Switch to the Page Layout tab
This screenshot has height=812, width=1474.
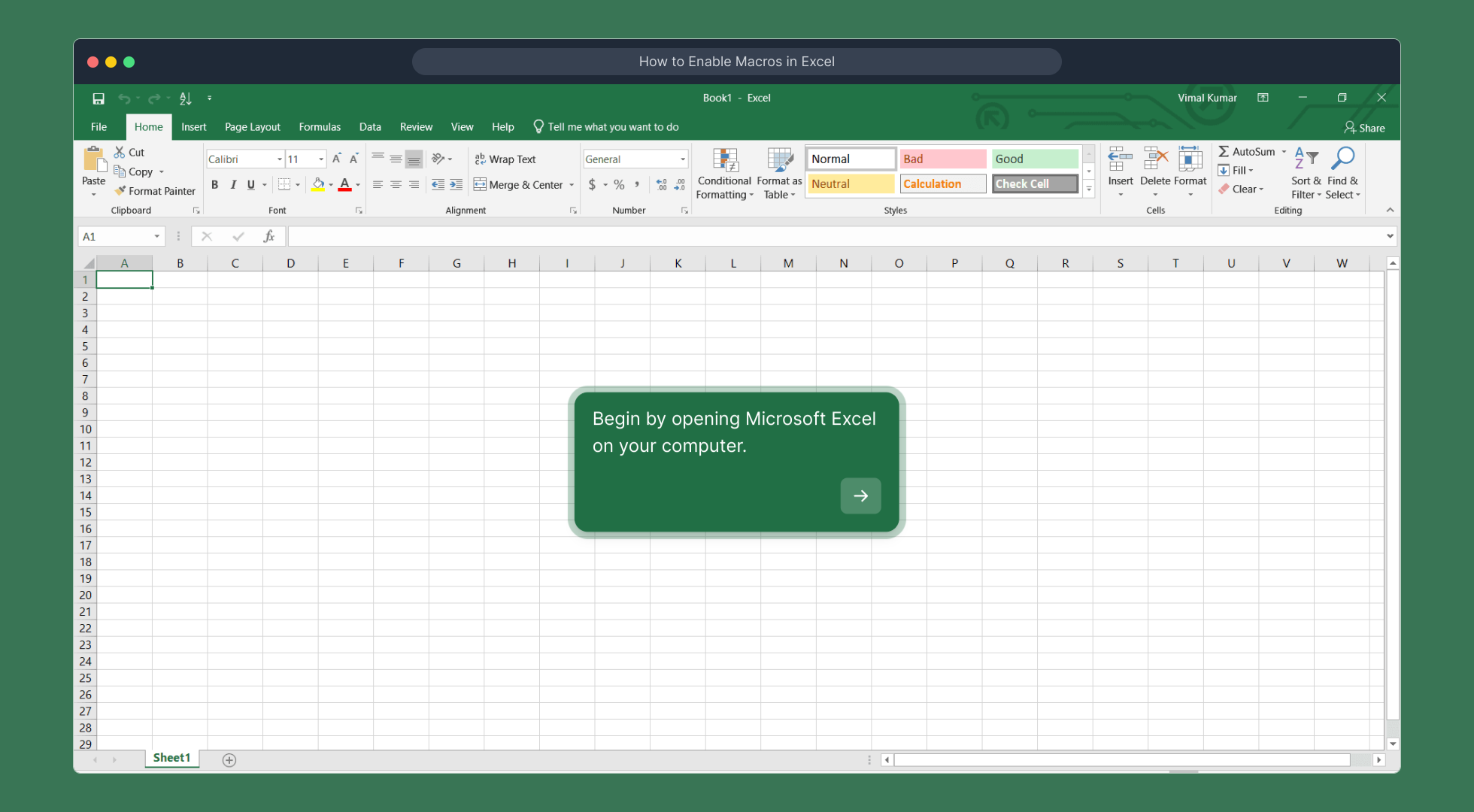pos(252,127)
